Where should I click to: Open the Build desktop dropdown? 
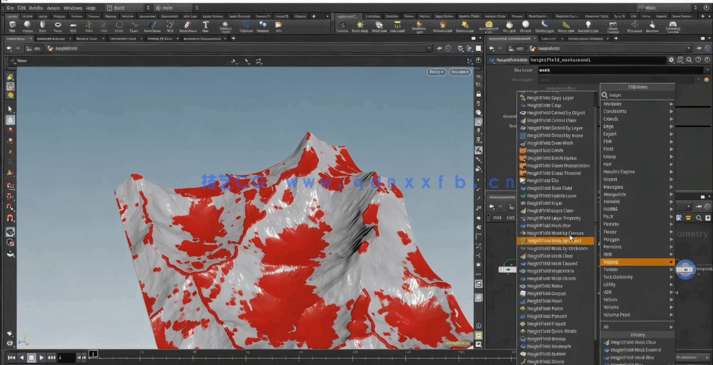click(x=130, y=8)
